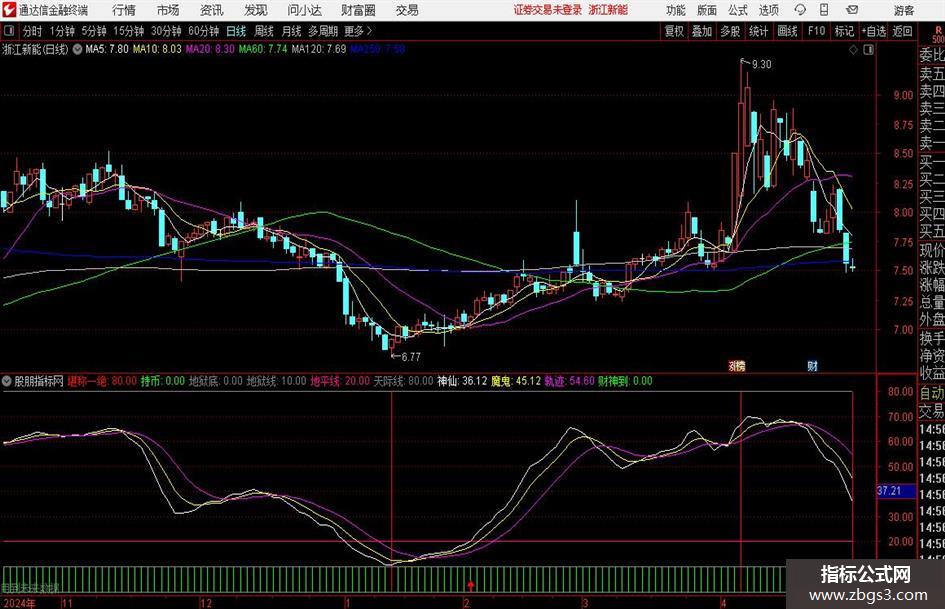Select the 日线 daily period tab

236,31
